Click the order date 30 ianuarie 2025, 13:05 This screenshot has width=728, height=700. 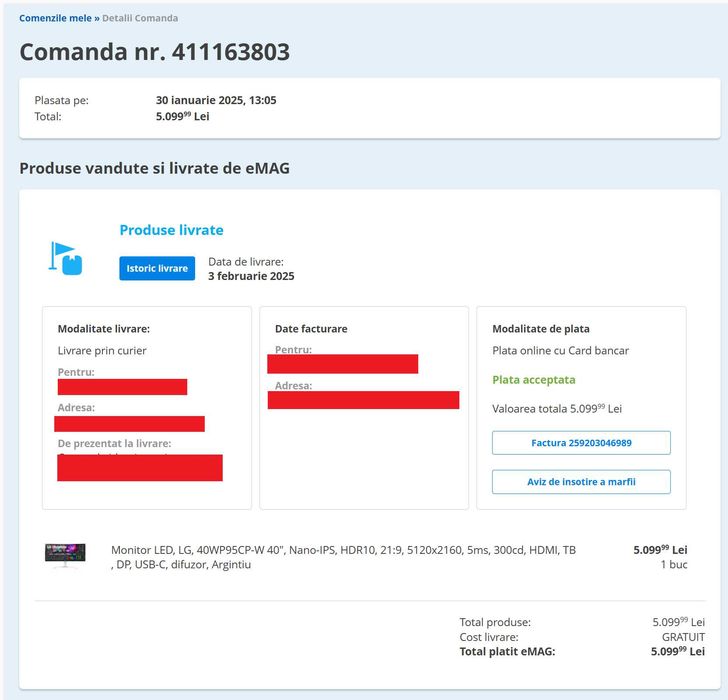point(216,100)
